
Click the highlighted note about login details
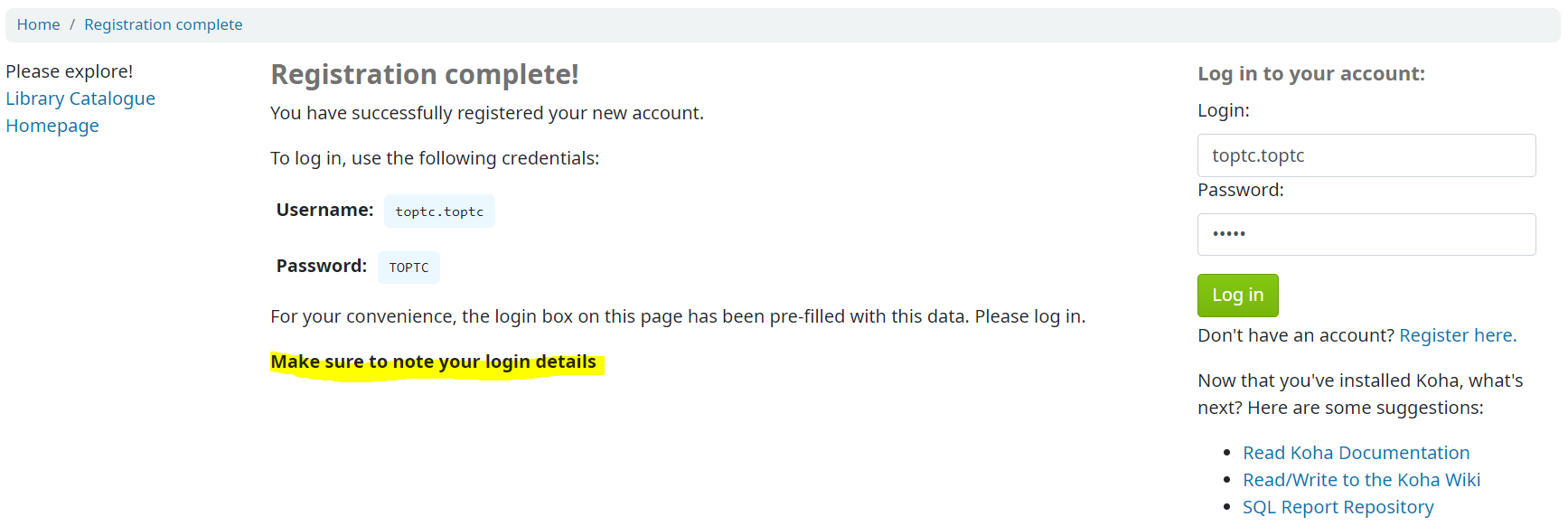(434, 362)
